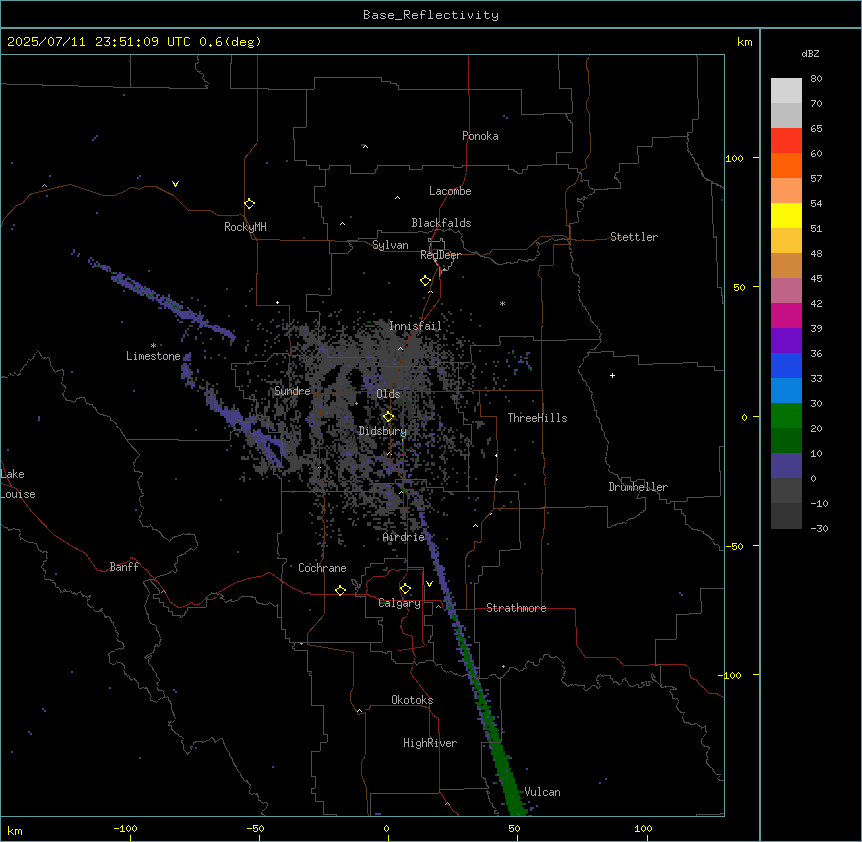Click the Banff label
This screenshot has height=842, width=862.
coord(124,567)
